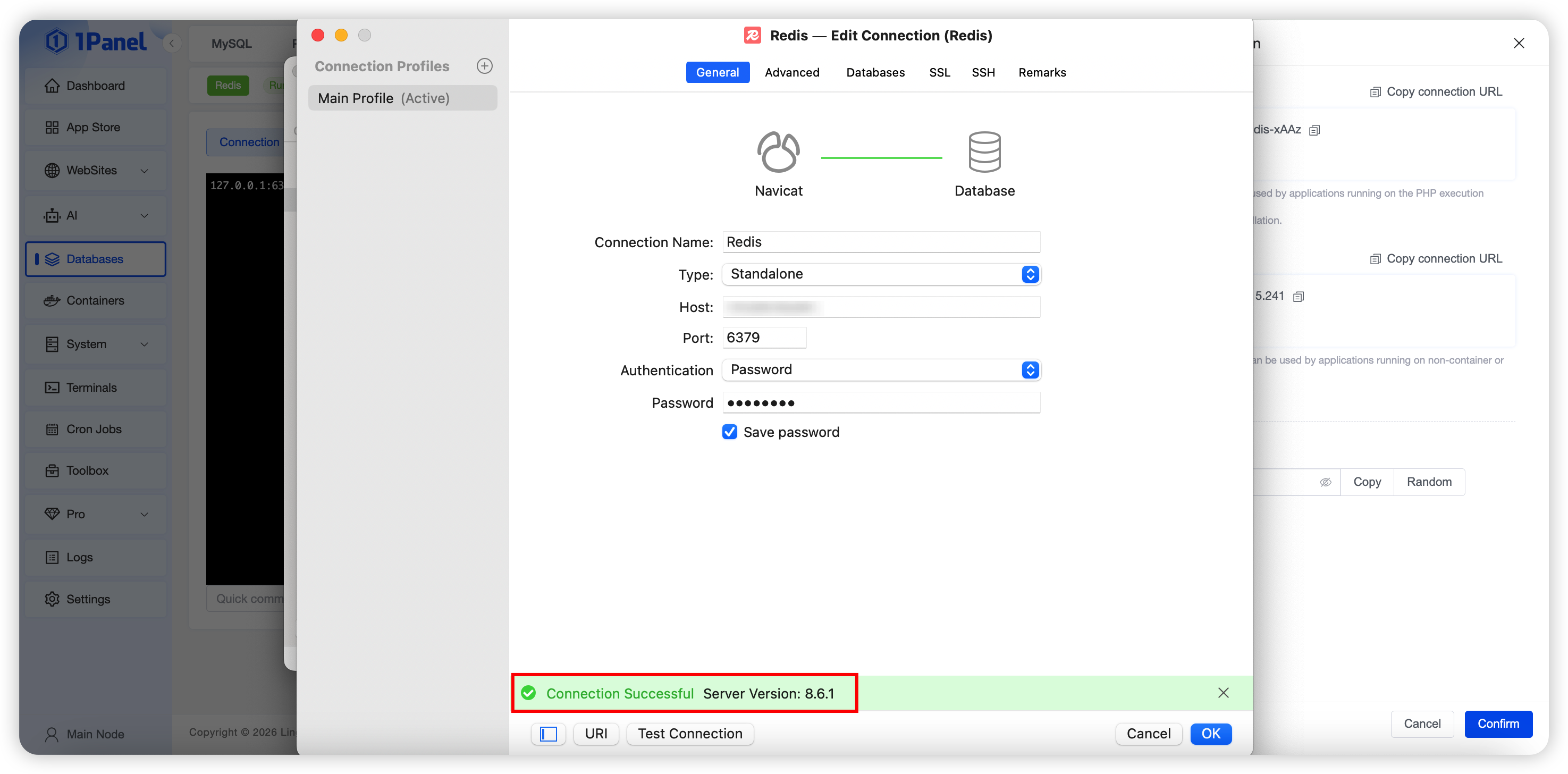
Task: Click the Random password button
Action: 1429,482
